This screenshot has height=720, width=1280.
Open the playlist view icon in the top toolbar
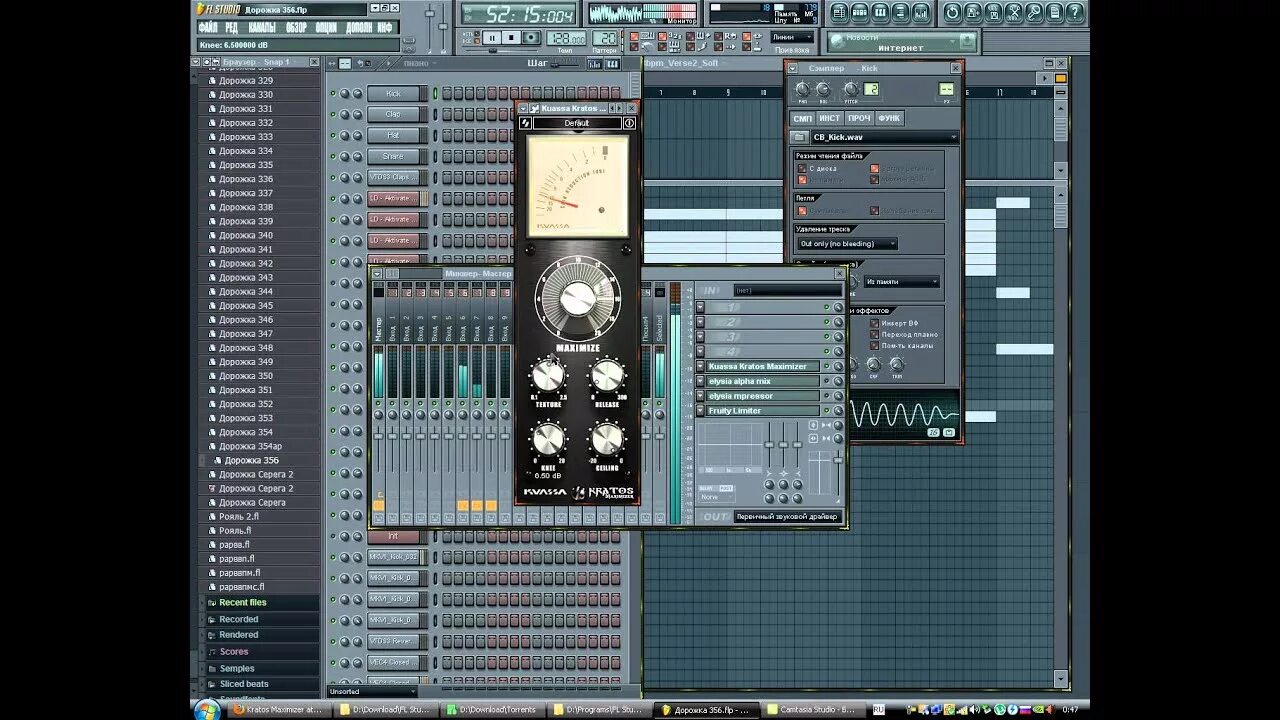[839, 13]
